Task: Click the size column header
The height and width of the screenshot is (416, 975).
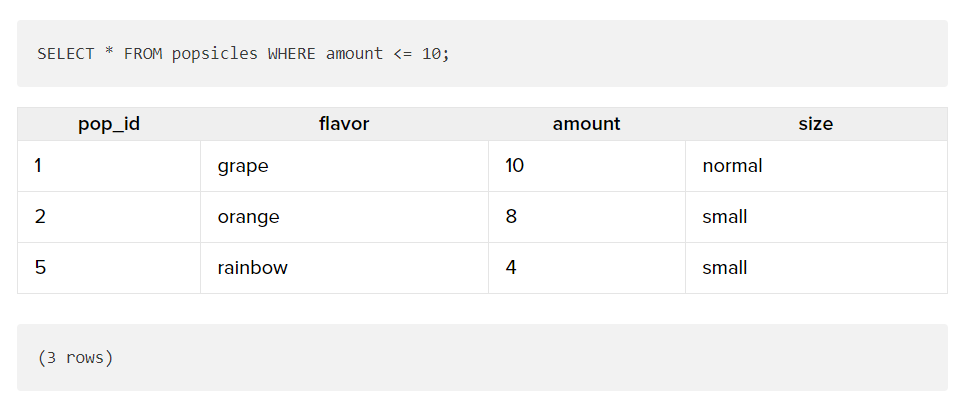Action: pos(816,124)
